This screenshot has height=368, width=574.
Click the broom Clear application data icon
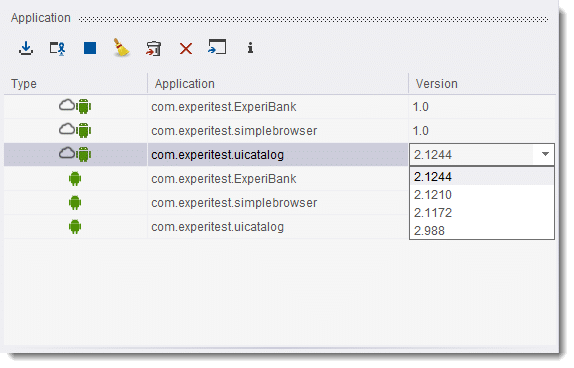coord(121,48)
